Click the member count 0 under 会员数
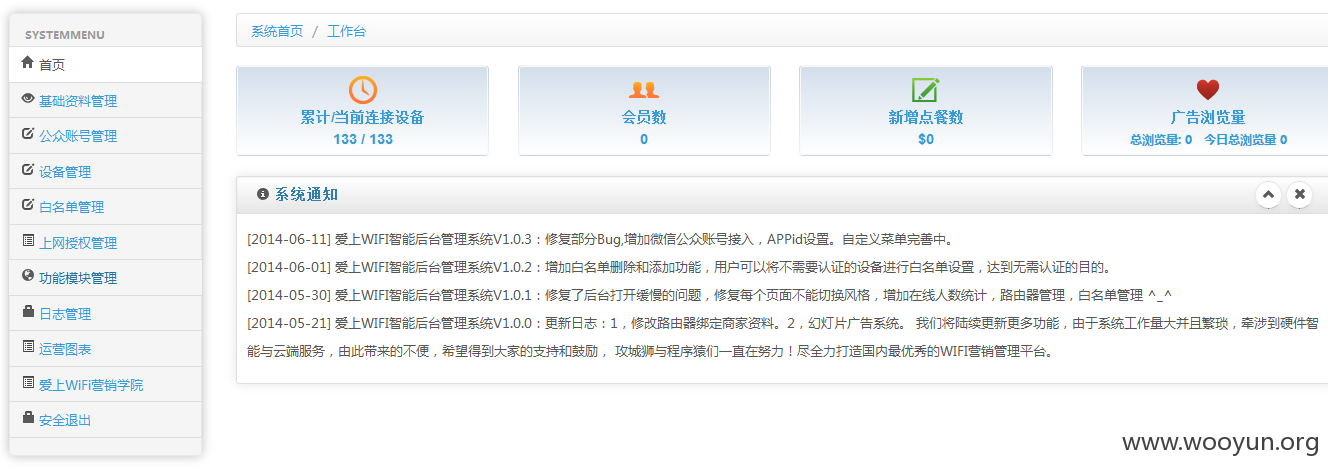Viewport: 1328px width, 471px height. pos(644,139)
